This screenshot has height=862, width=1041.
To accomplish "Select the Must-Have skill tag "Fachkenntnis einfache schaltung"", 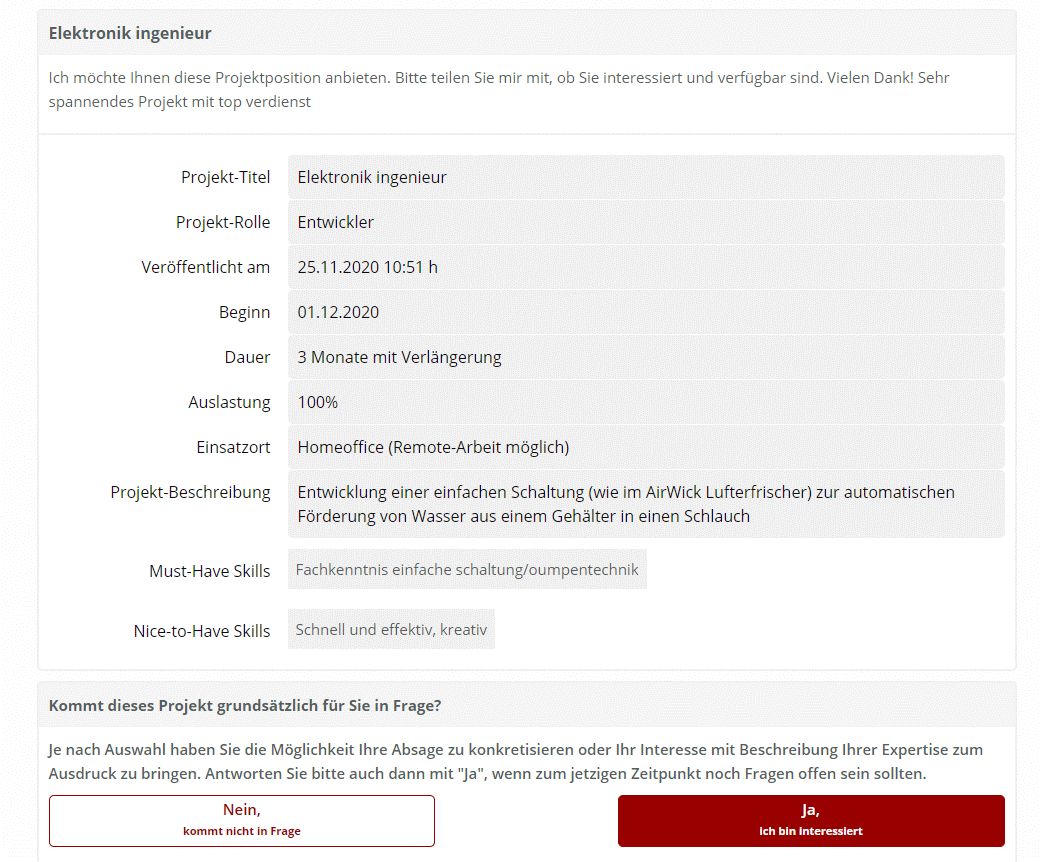I will pos(467,569).
